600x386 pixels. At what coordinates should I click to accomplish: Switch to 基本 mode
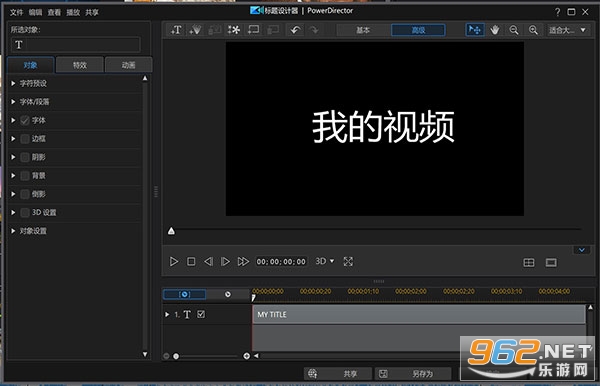pos(363,30)
